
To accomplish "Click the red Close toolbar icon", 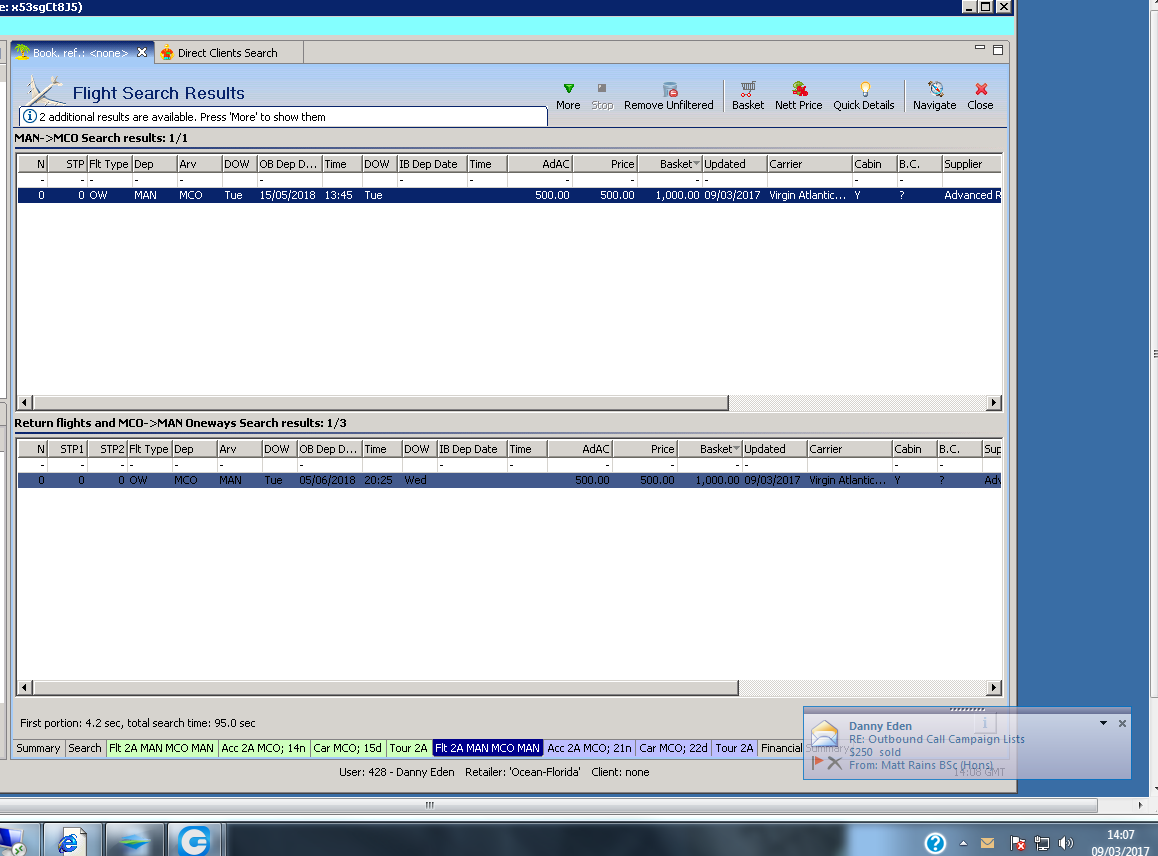I will tap(980, 96).
